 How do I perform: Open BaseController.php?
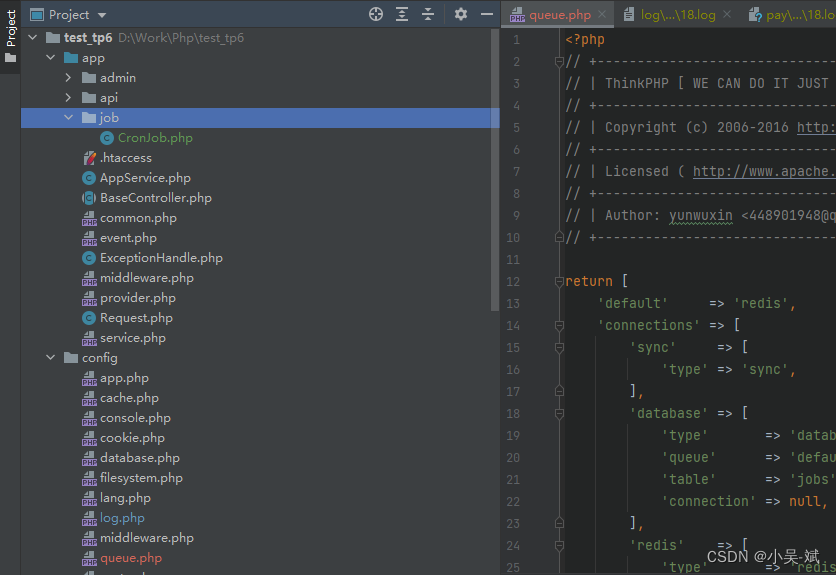click(x=156, y=198)
